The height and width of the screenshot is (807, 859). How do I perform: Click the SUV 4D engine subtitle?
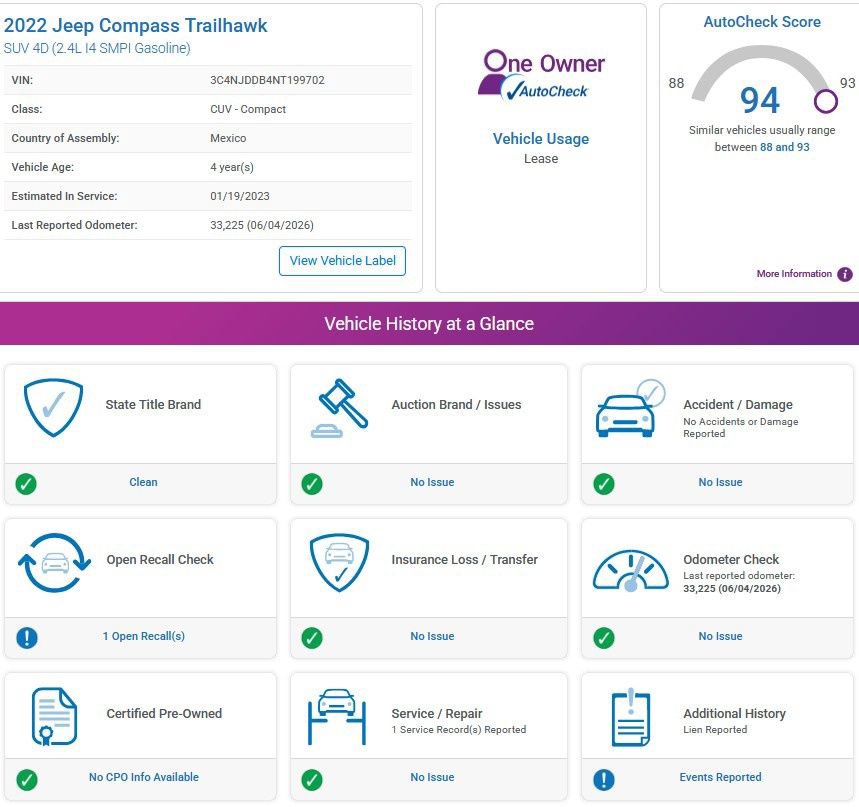point(97,48)
